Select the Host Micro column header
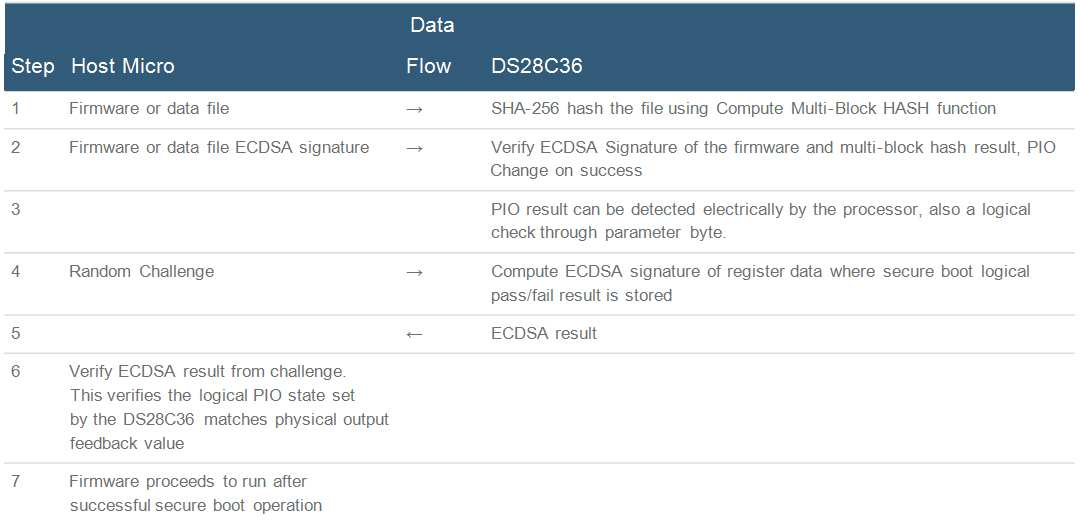Image resolution: width=1080 pixels, height=521 pixels. pos(123,67)
